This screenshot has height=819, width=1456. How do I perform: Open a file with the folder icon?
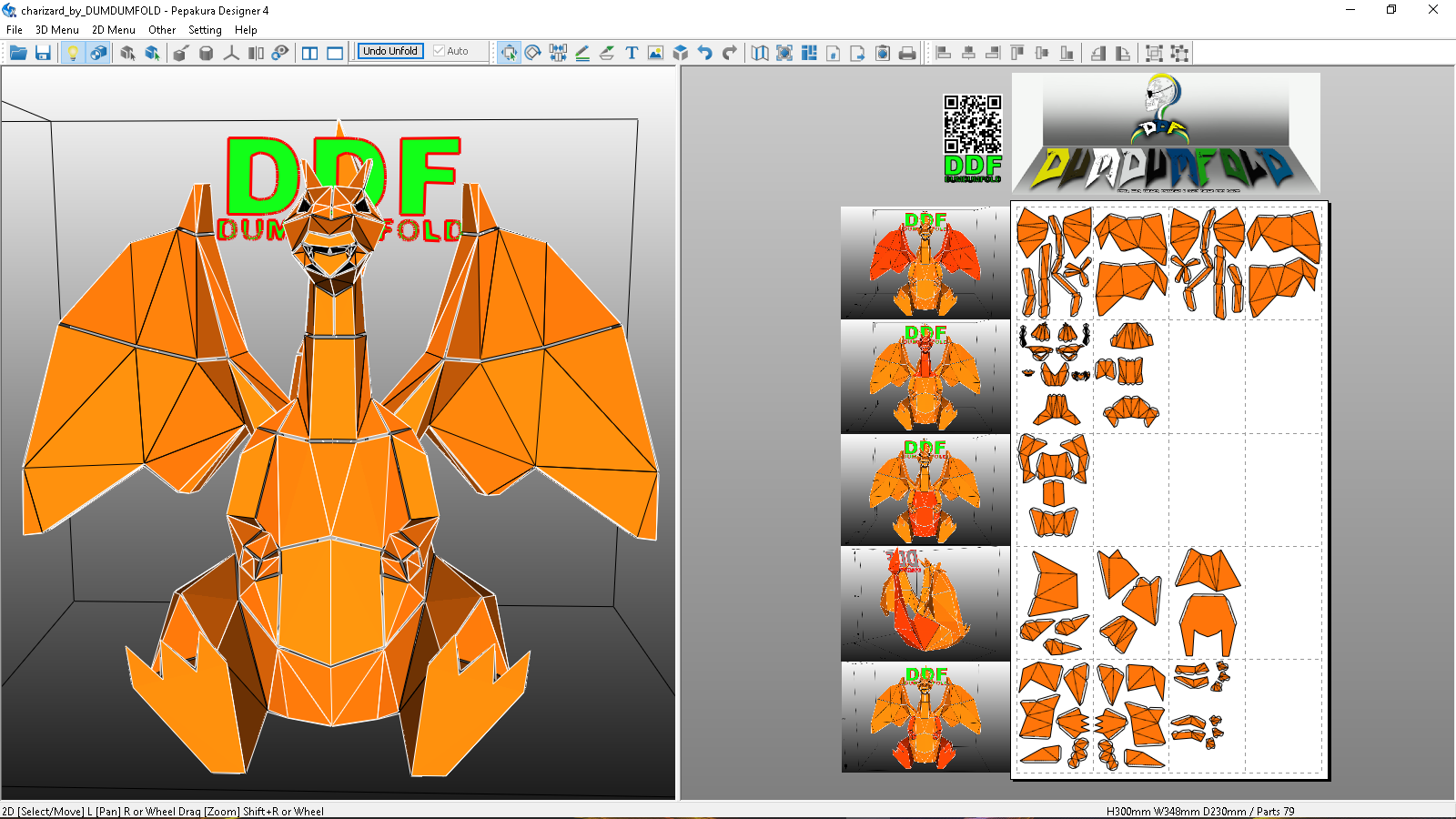tap(18, 53)
